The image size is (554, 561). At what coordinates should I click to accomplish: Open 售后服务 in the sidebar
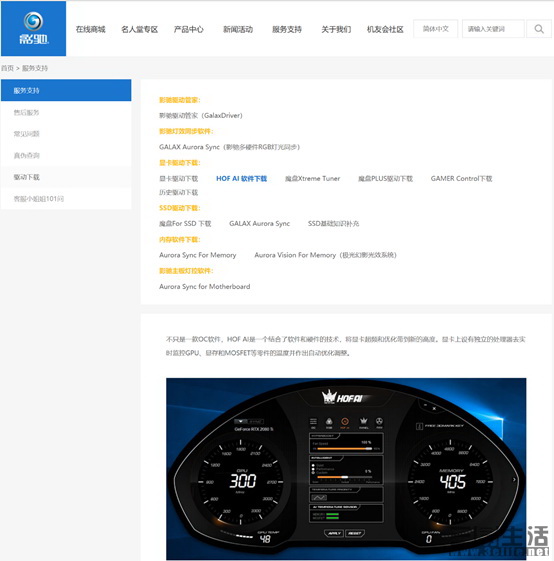click(x=26, y=112)
